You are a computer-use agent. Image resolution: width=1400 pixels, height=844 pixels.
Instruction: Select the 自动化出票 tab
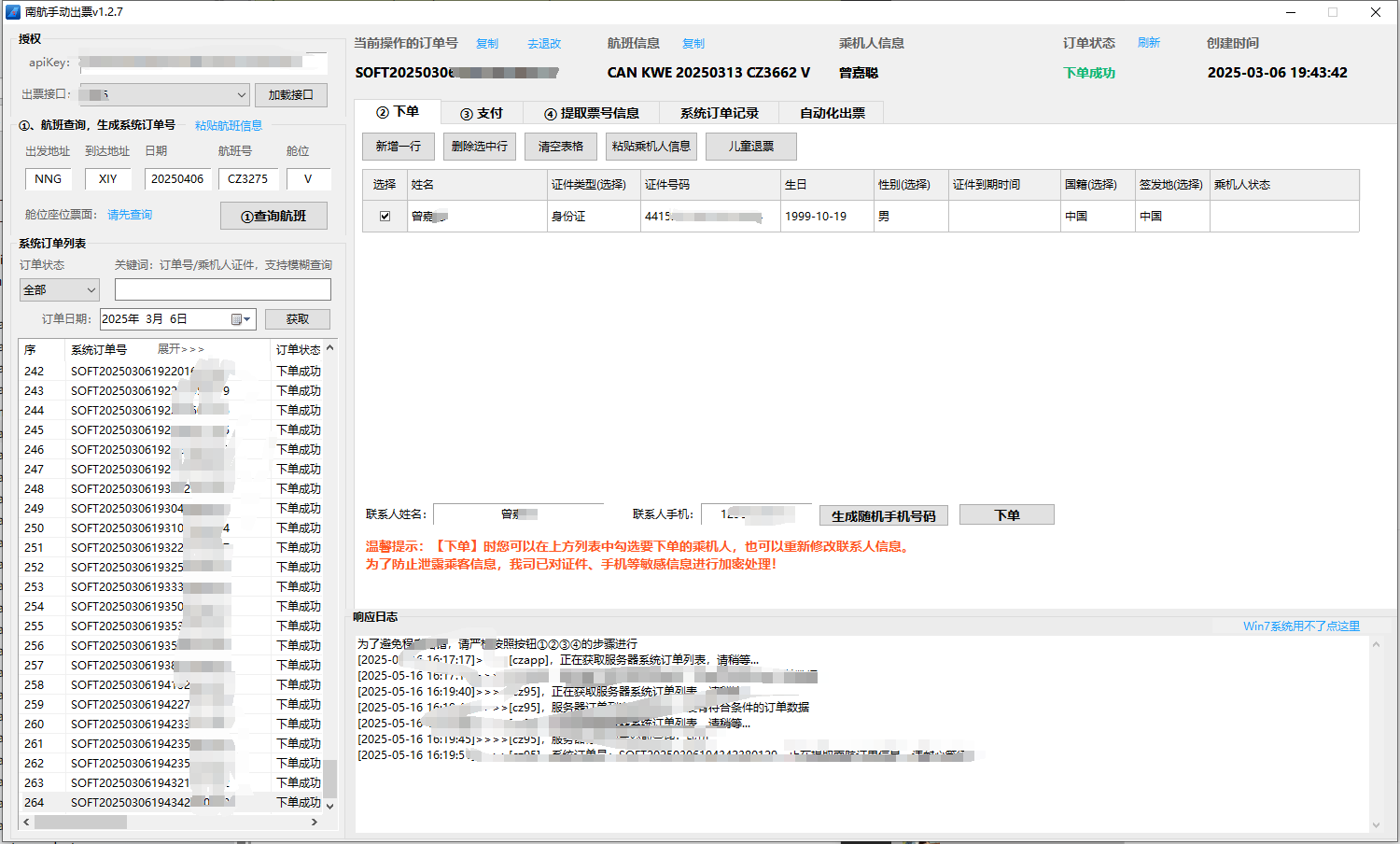832,113
